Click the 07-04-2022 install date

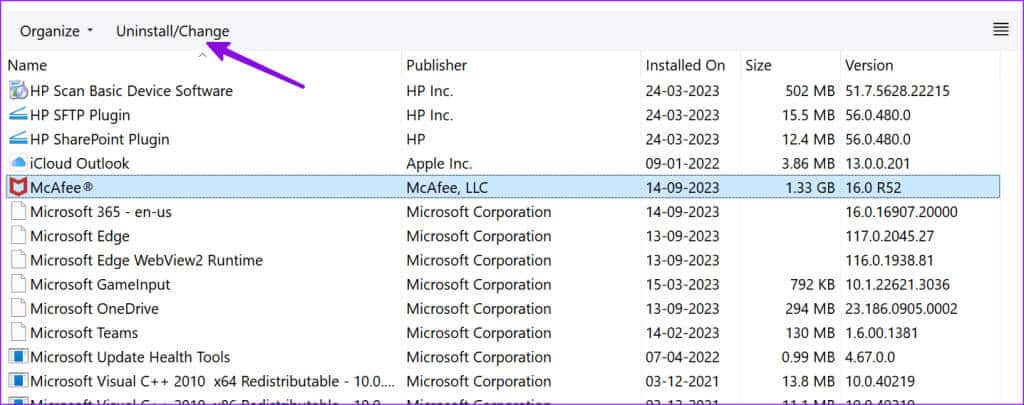pos(682,357)
